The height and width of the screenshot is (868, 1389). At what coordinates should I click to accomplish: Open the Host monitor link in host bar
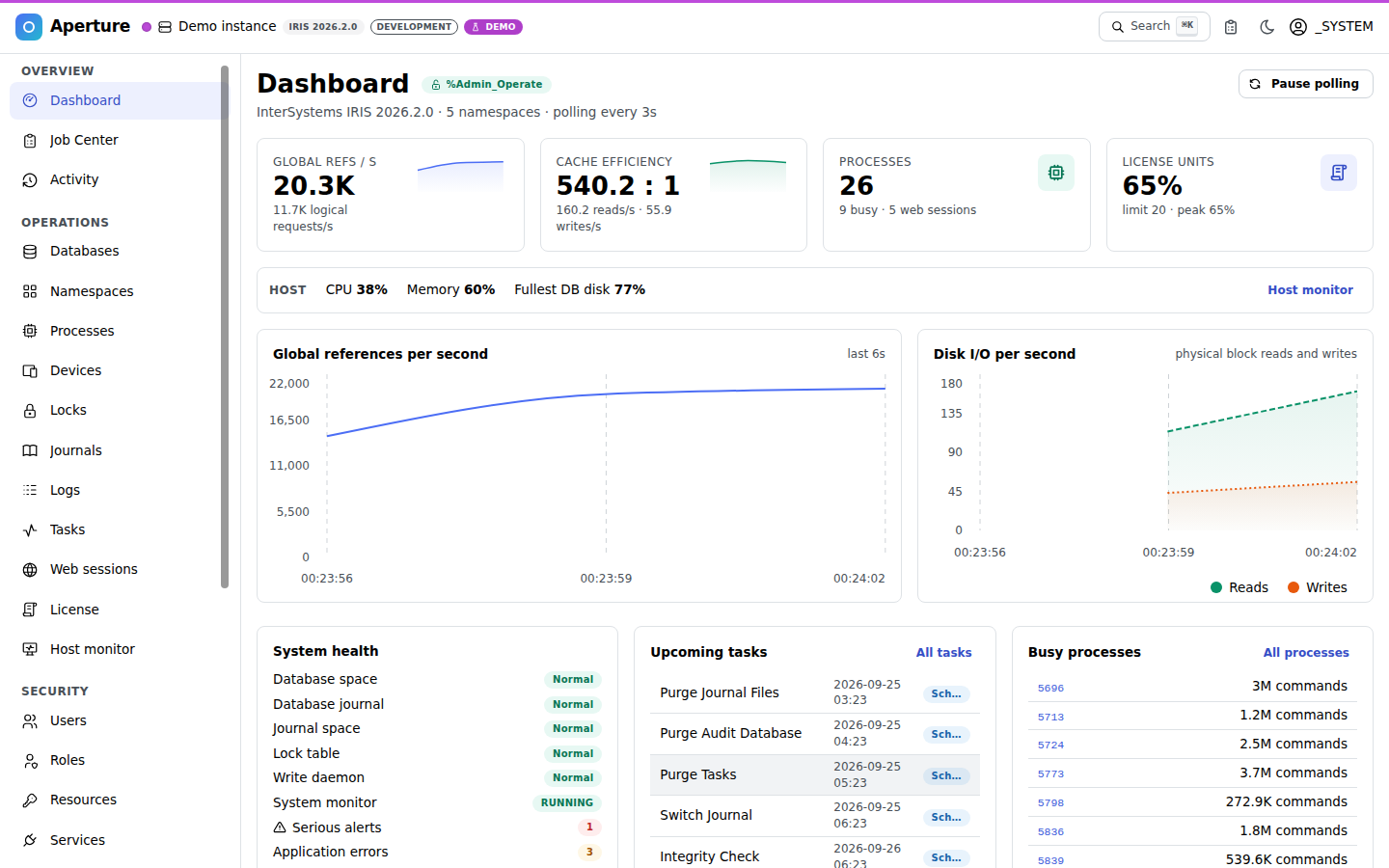[x=1310, y=289]
